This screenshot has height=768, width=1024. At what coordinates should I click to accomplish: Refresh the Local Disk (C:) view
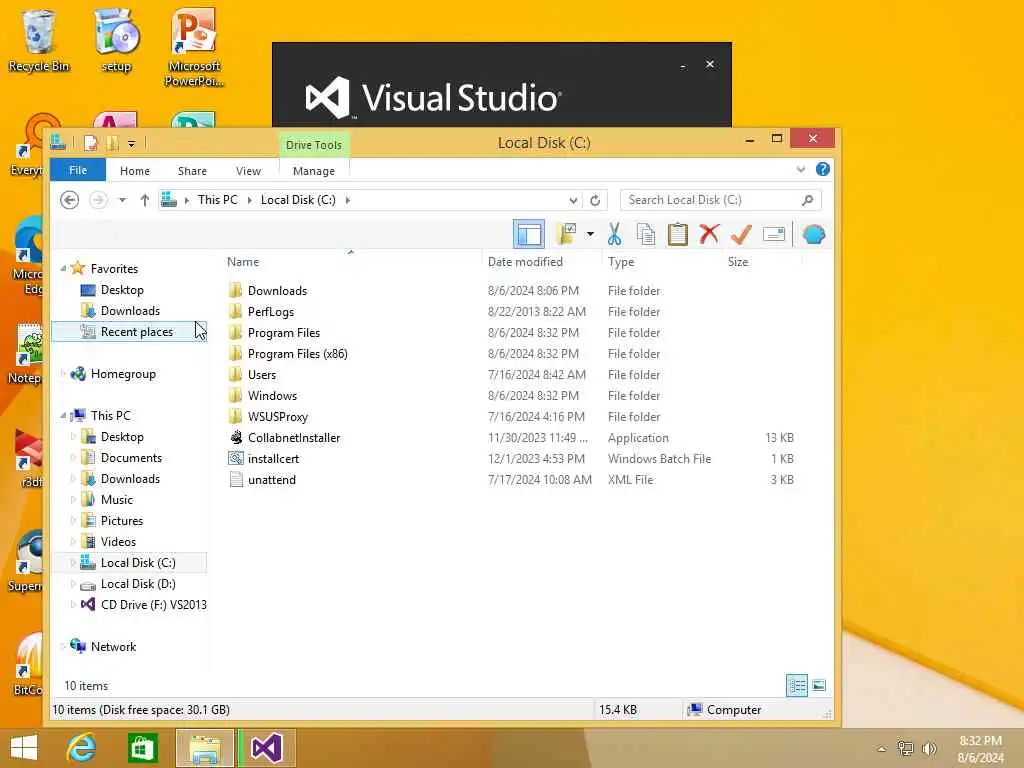(595, 200)
